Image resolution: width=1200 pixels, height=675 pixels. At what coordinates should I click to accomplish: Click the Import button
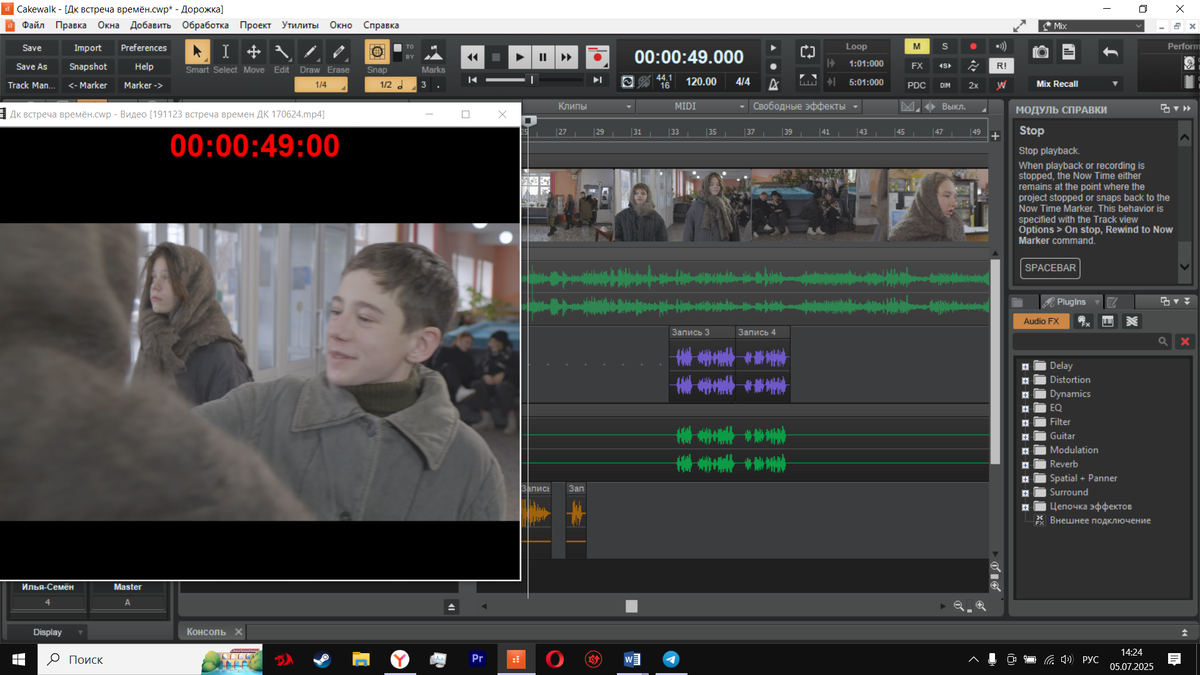coord(88,48)
